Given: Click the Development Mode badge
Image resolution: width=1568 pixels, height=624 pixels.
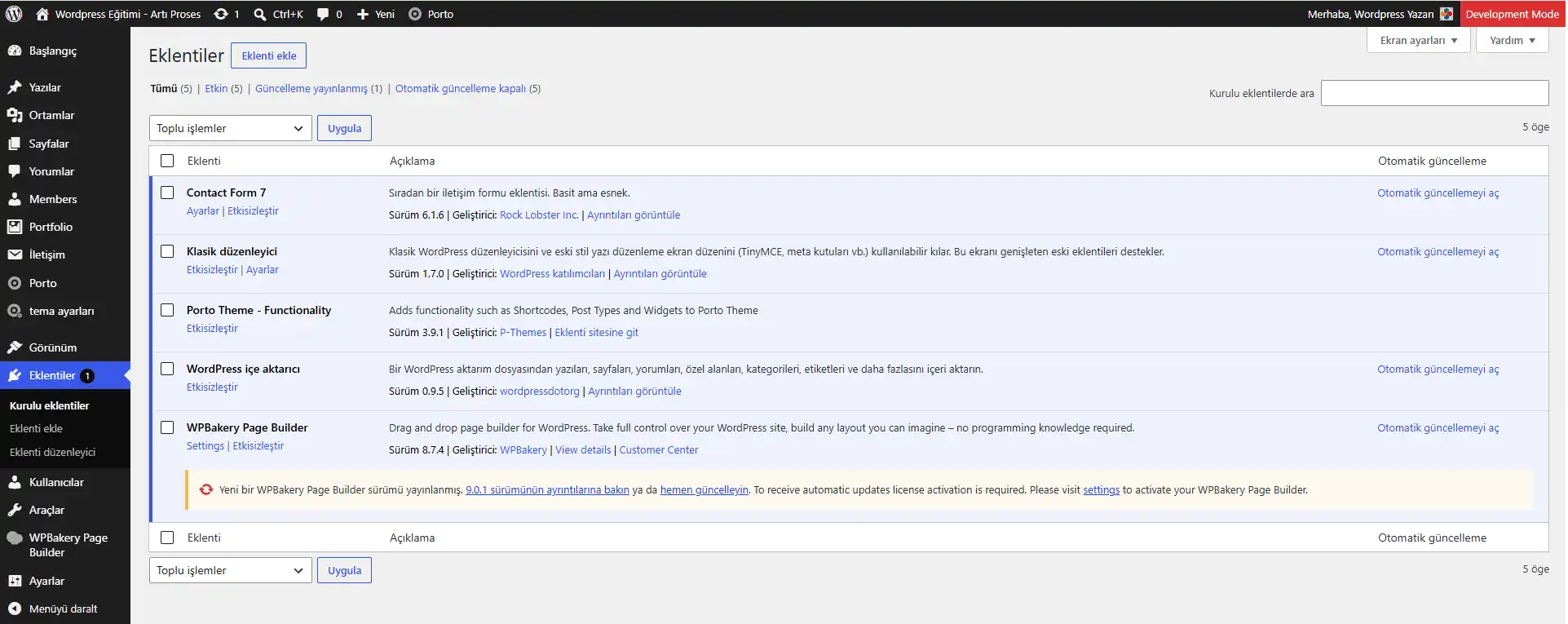Looking at the screenshot, I should click(x=1513, y=14).
